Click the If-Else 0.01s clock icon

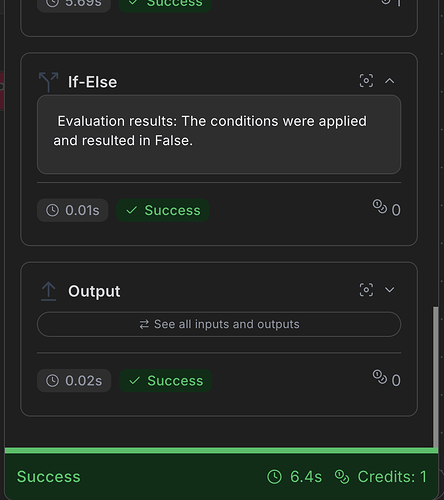pyautogui.click(x=52, y=210)
